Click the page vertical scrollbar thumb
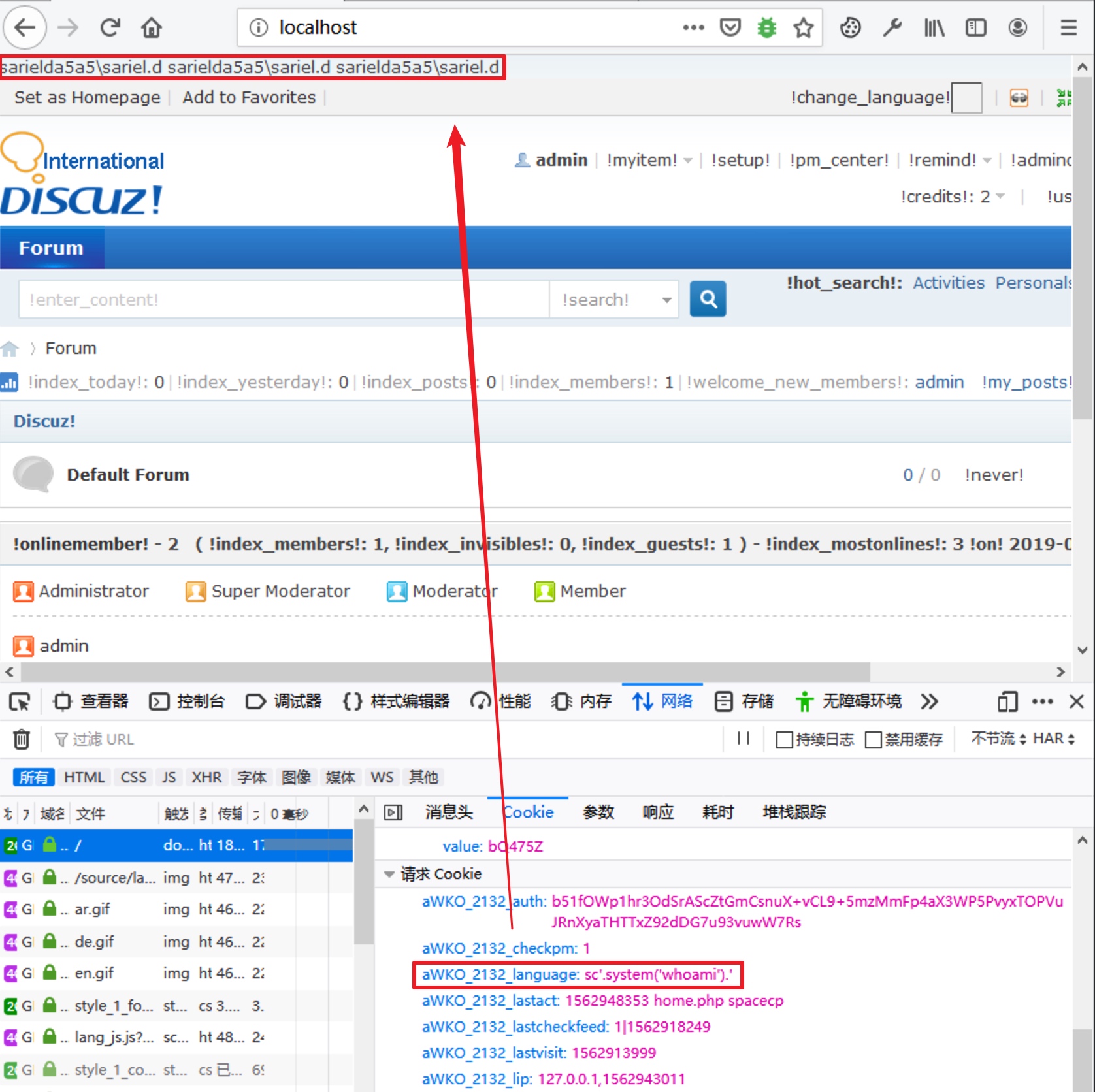Image resolution: width=1095 pixels, height=1092 pixels. point(1083,248)
